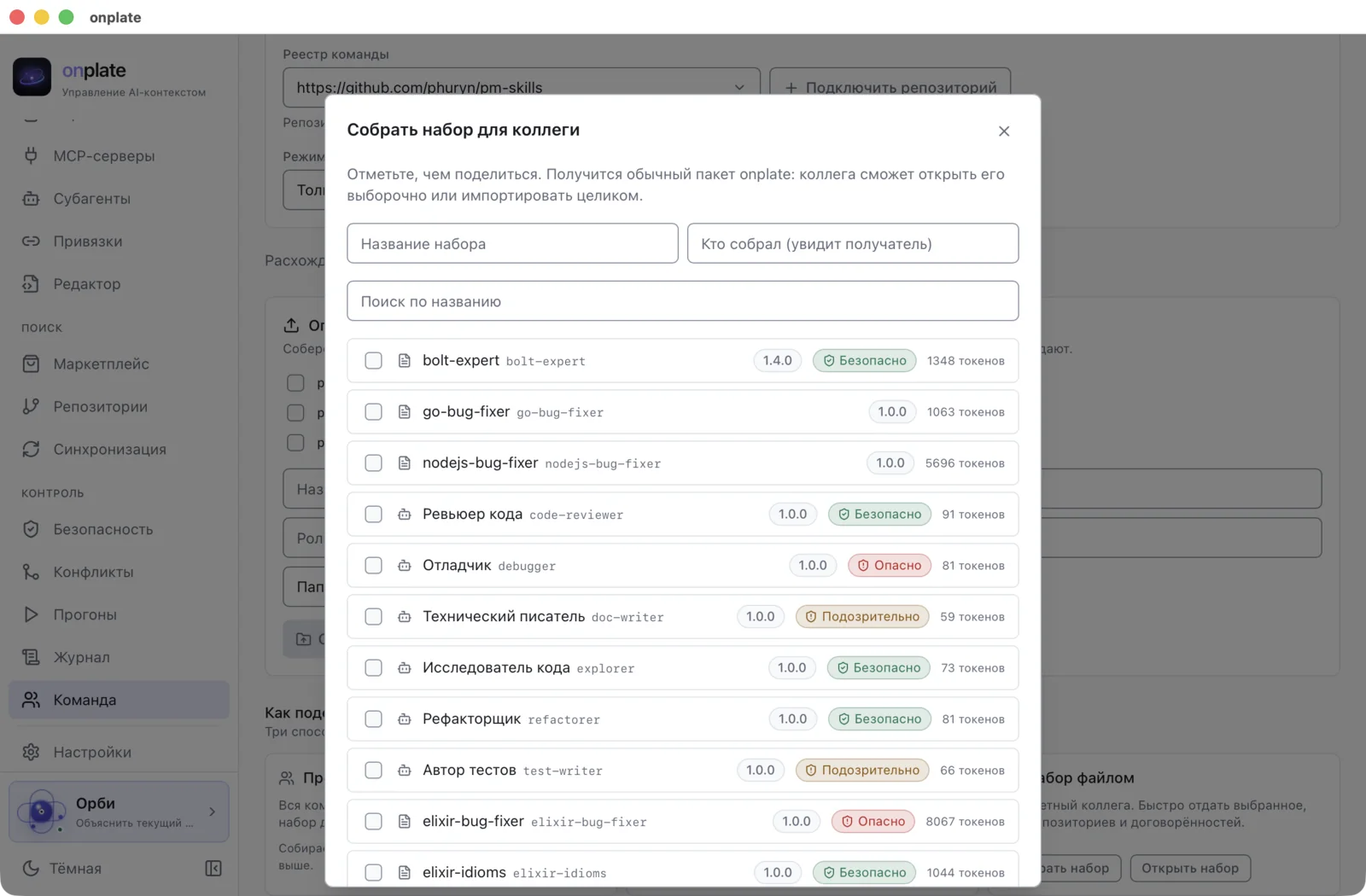This screenshot has width=1366, height=896.
Task: Check the bolt-expert checkbox
Action: coord(373,361)
